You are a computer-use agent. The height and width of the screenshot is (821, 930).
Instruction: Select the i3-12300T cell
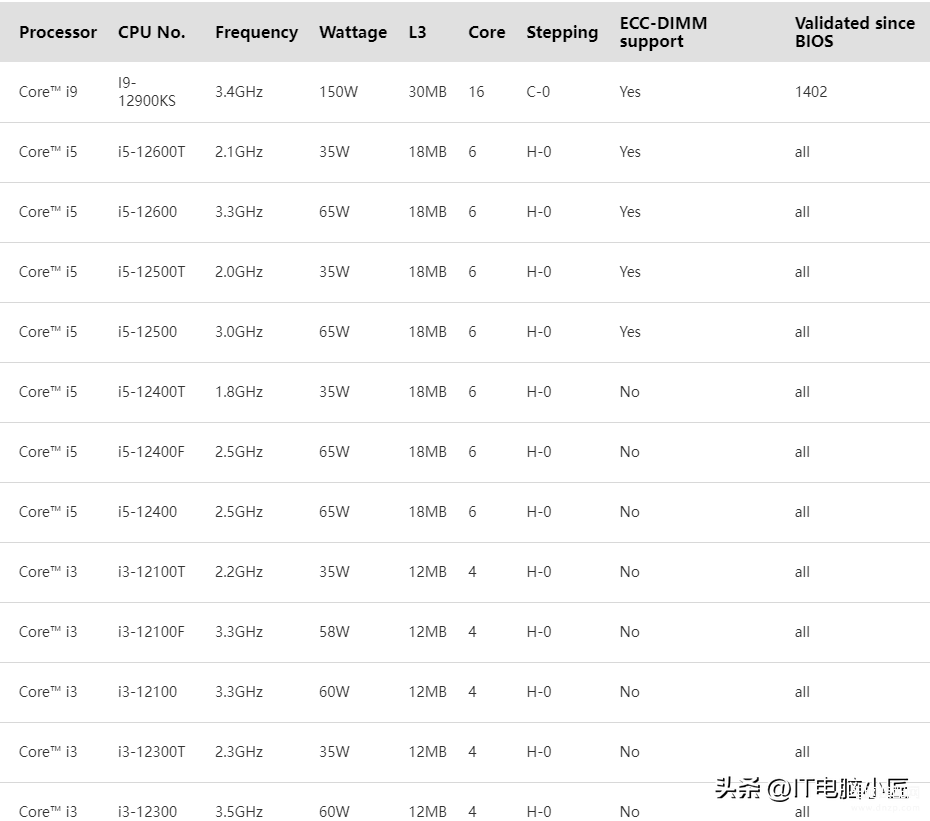click(151, 752)
